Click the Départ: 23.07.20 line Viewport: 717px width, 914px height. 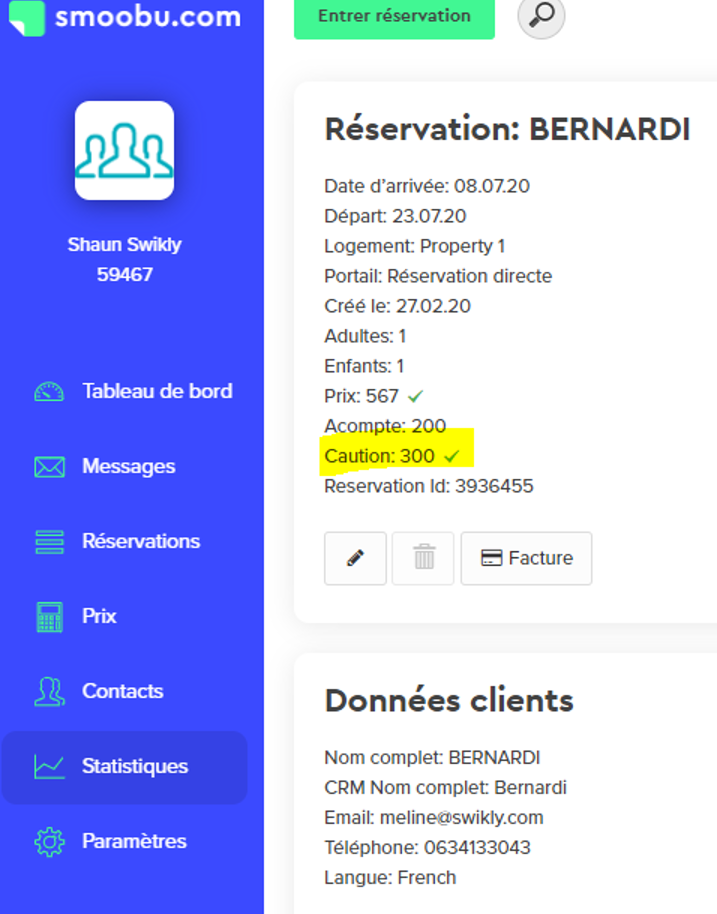(395, 216)
